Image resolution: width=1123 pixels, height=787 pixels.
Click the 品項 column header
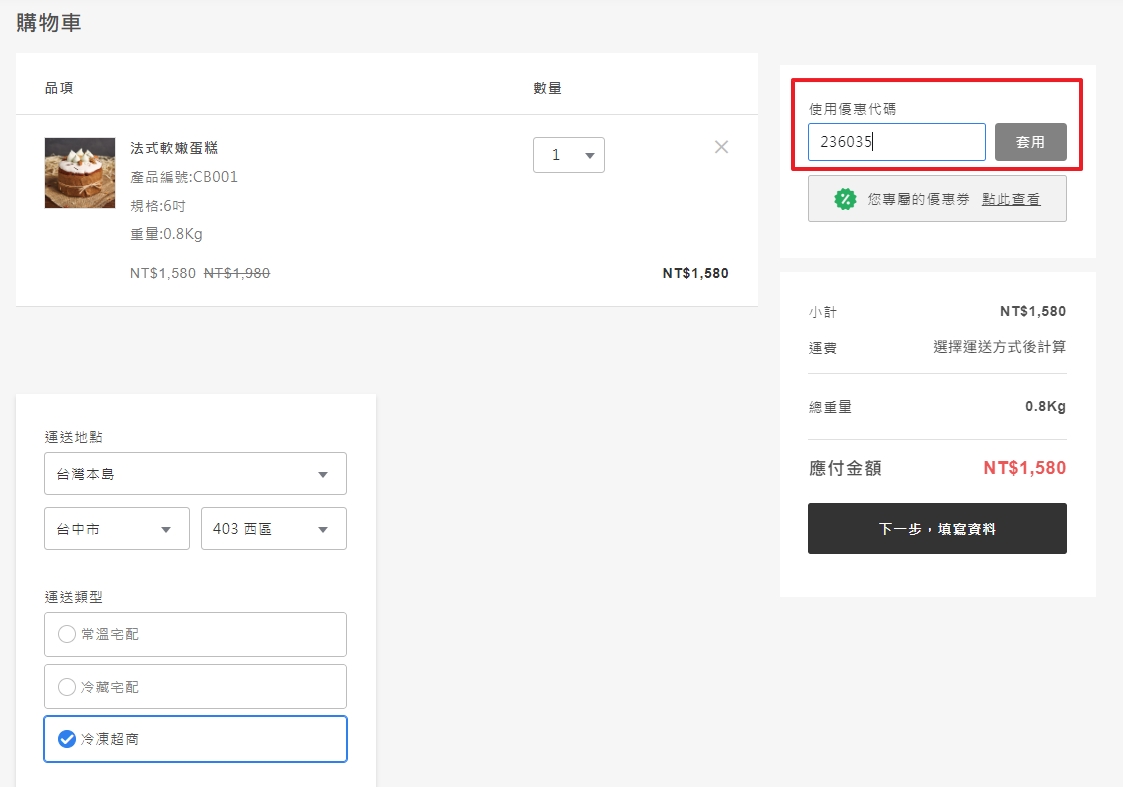tap(59, 88)
